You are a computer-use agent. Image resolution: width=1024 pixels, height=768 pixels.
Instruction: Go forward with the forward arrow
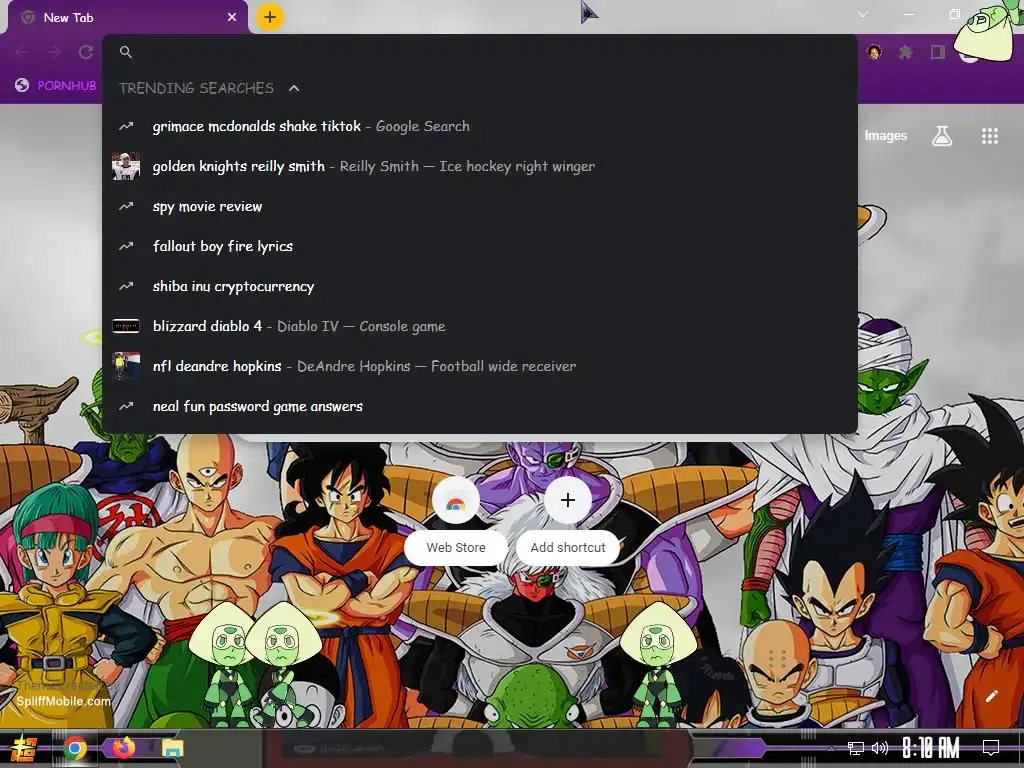54,52
